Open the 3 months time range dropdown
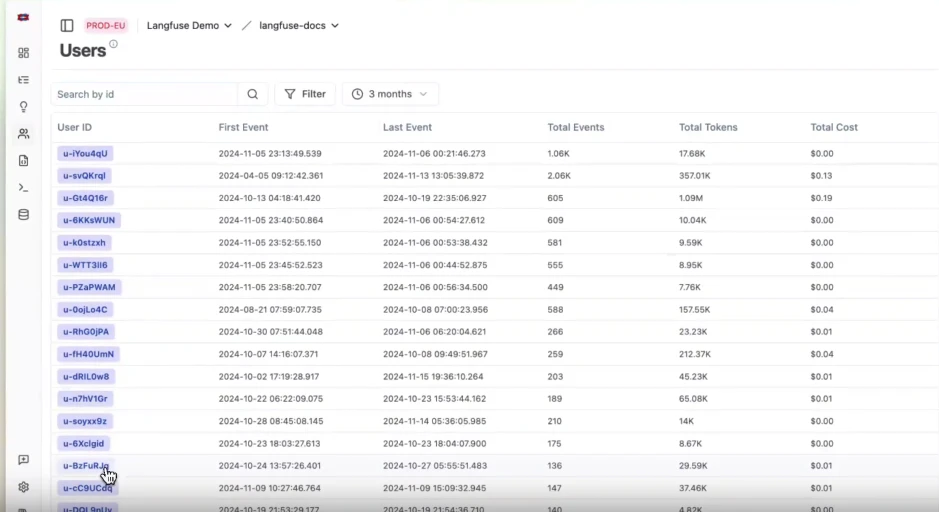939x512 pixels. [x=390, y=94]
